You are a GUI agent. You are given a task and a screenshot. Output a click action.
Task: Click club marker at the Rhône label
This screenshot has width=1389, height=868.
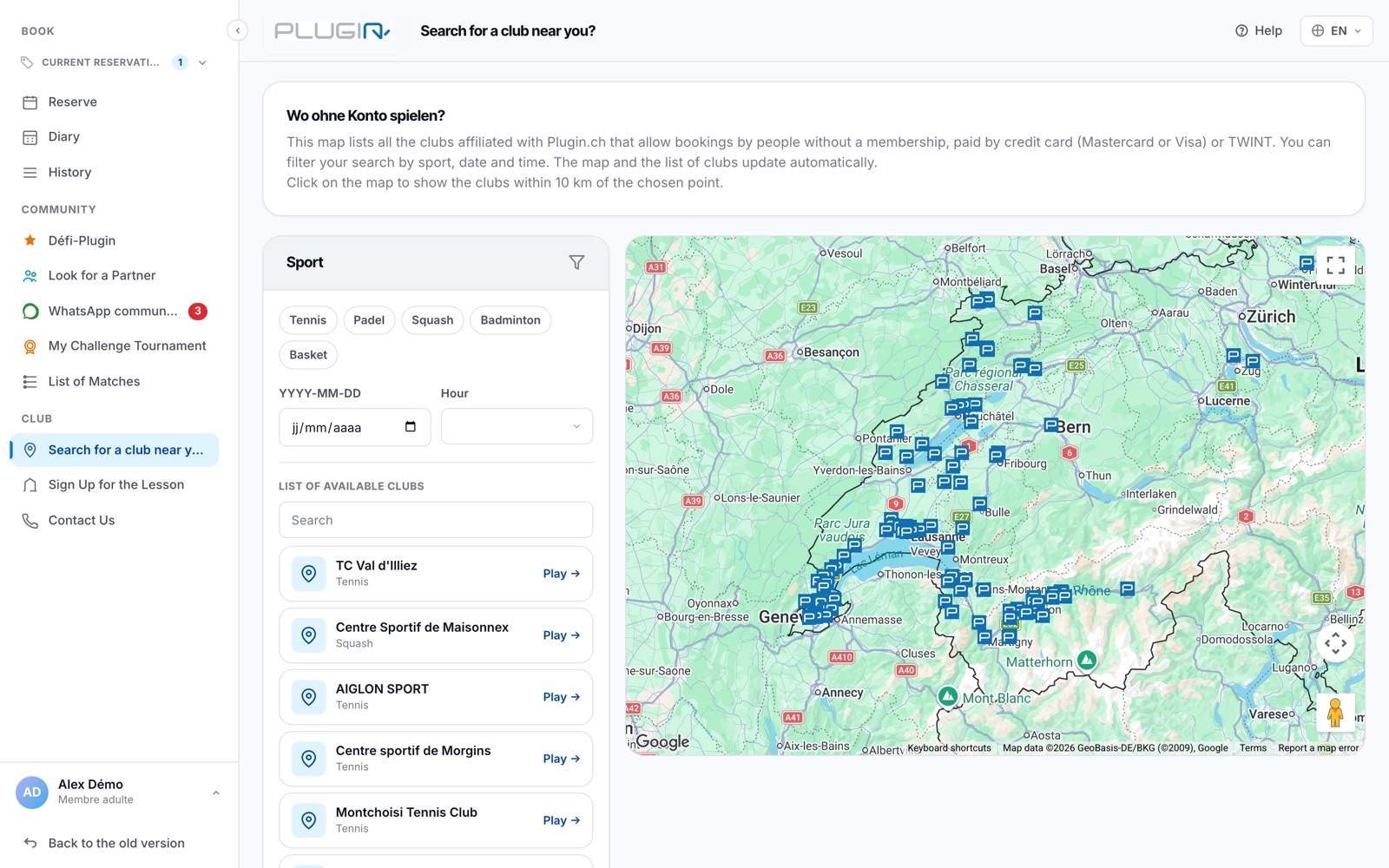click(x=1127, y=589)
